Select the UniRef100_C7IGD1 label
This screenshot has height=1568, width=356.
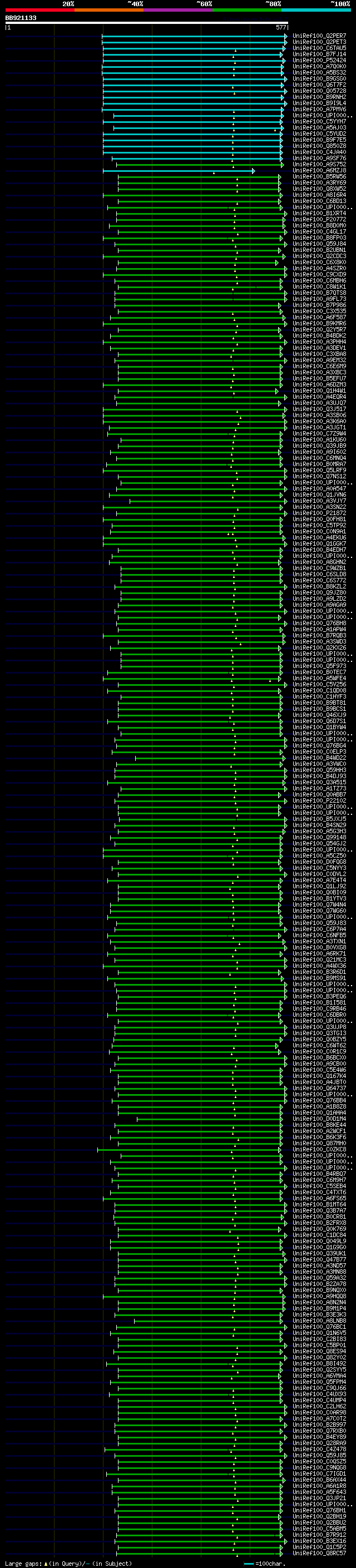(x=319, y=1474)
